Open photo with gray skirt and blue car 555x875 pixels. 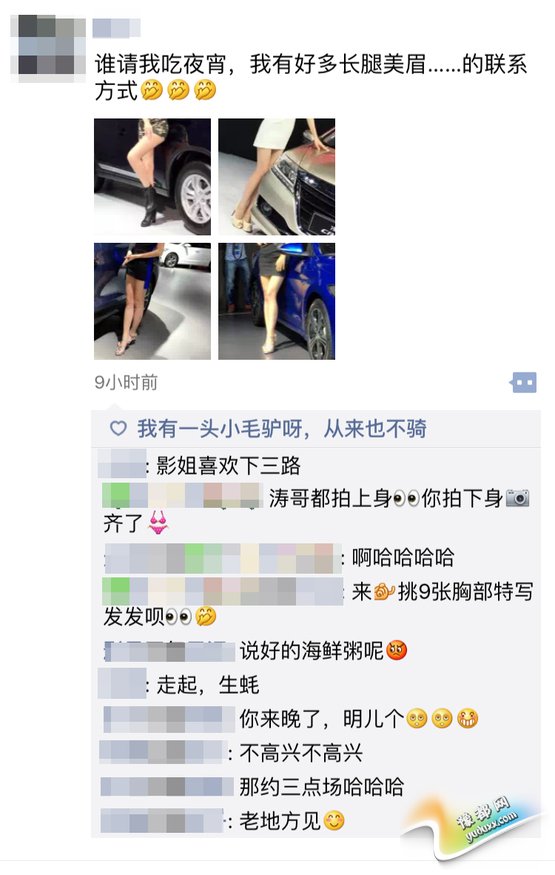tap(277, 301)
